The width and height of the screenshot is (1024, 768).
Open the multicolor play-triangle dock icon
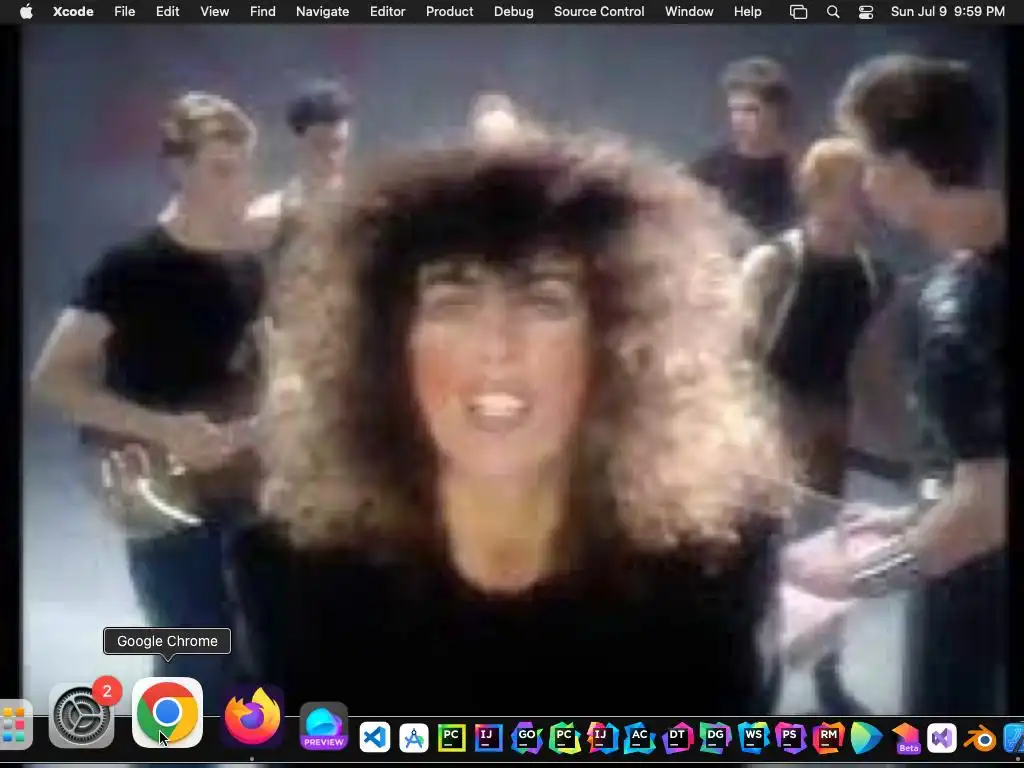[x=867, y=738]
